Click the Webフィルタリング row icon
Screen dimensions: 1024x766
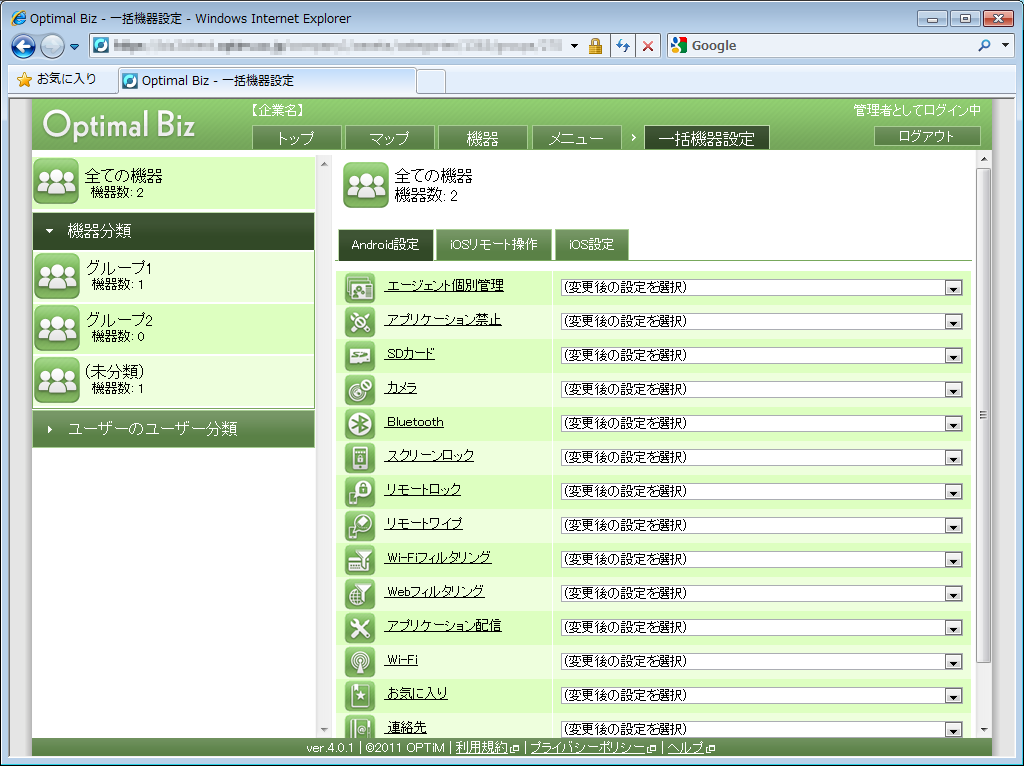pos(360,594)
